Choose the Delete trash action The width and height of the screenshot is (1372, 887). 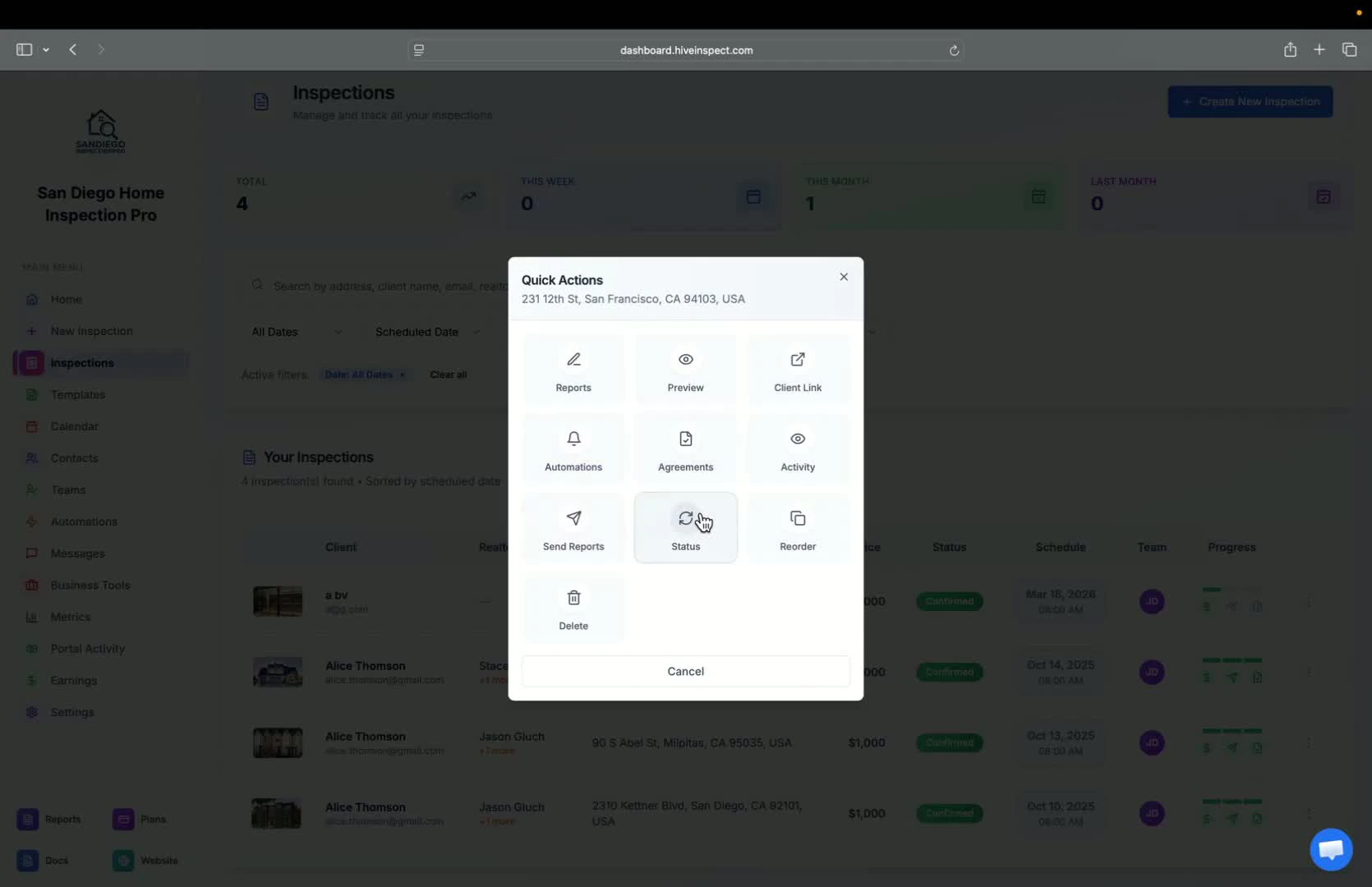pos(573,608)
